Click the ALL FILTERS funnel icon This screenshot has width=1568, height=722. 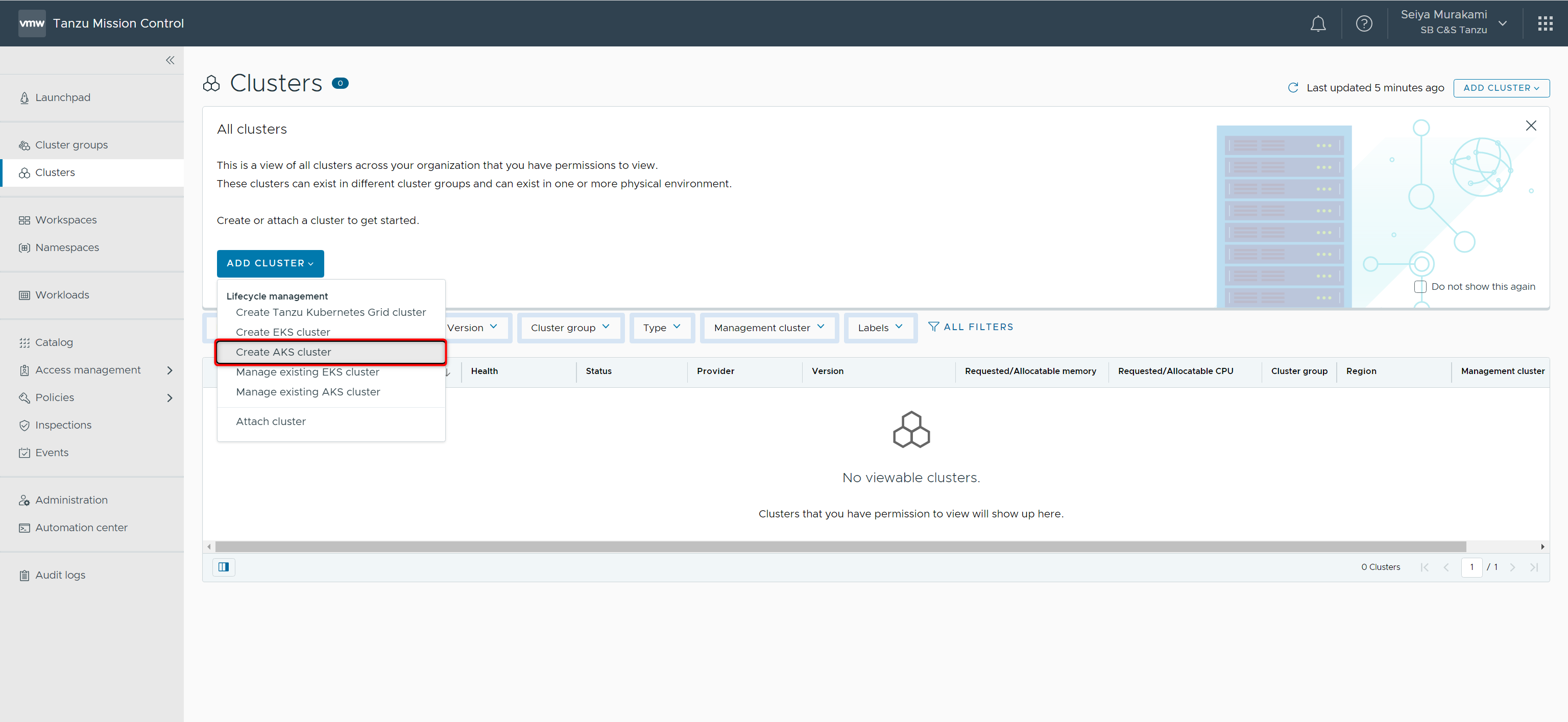(x=933, y=327)
